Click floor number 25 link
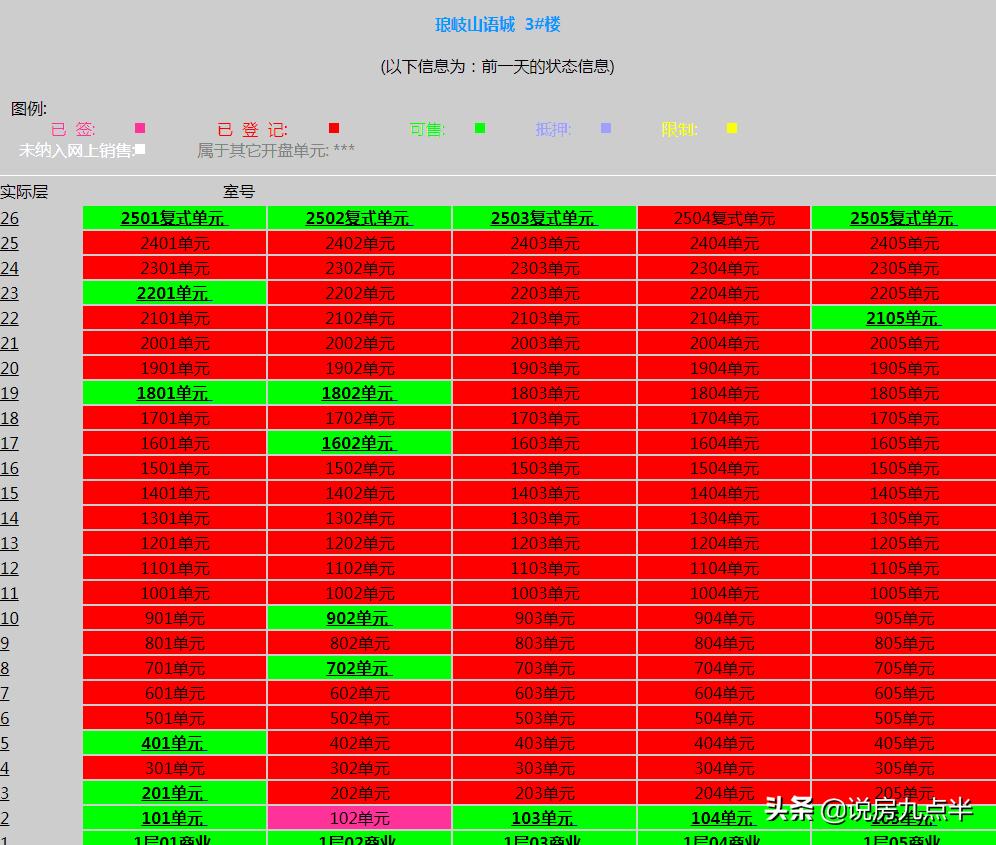The height and width of the screenshot is (845, 996). pos(10,243)
